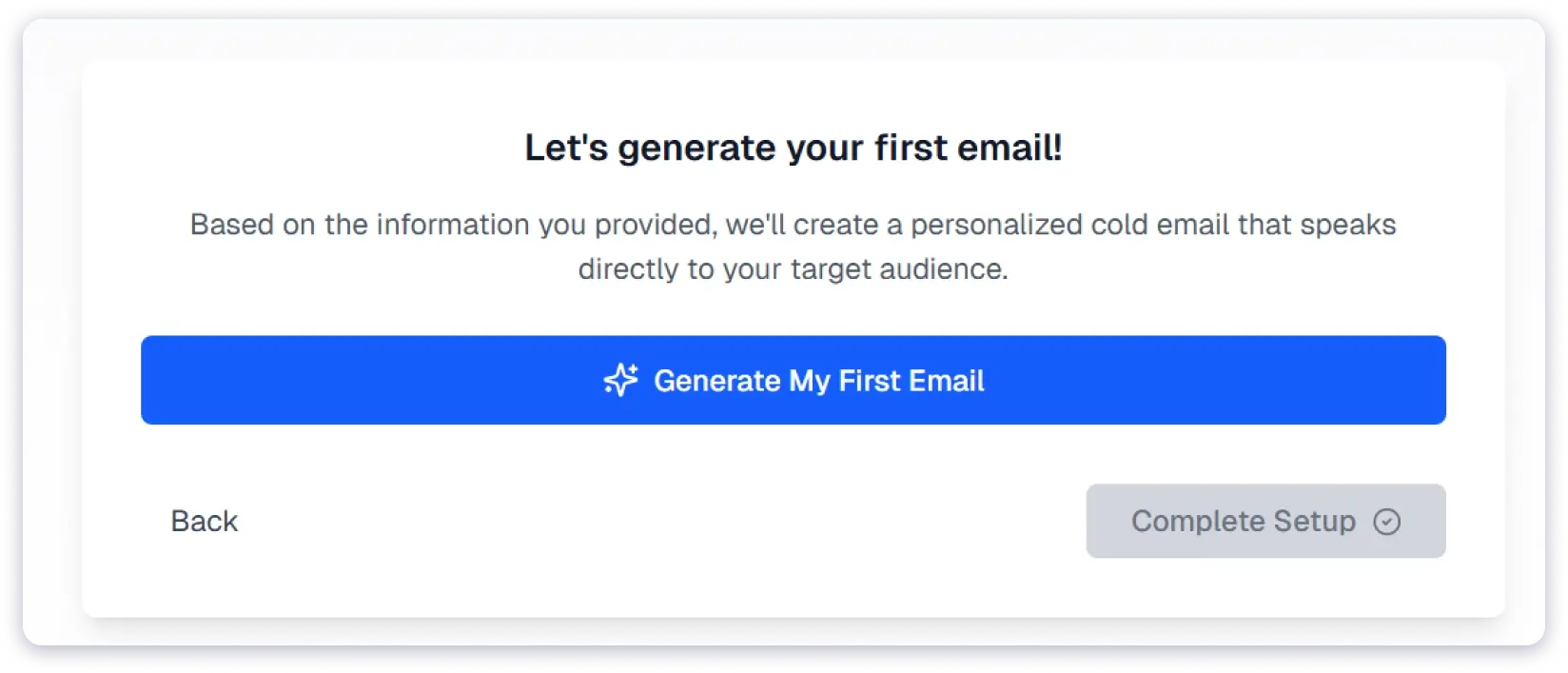The height and width of the screenshot is (673, 1568).
Task: Select the "Generate My First Email" label text
Action: point(818,381)
